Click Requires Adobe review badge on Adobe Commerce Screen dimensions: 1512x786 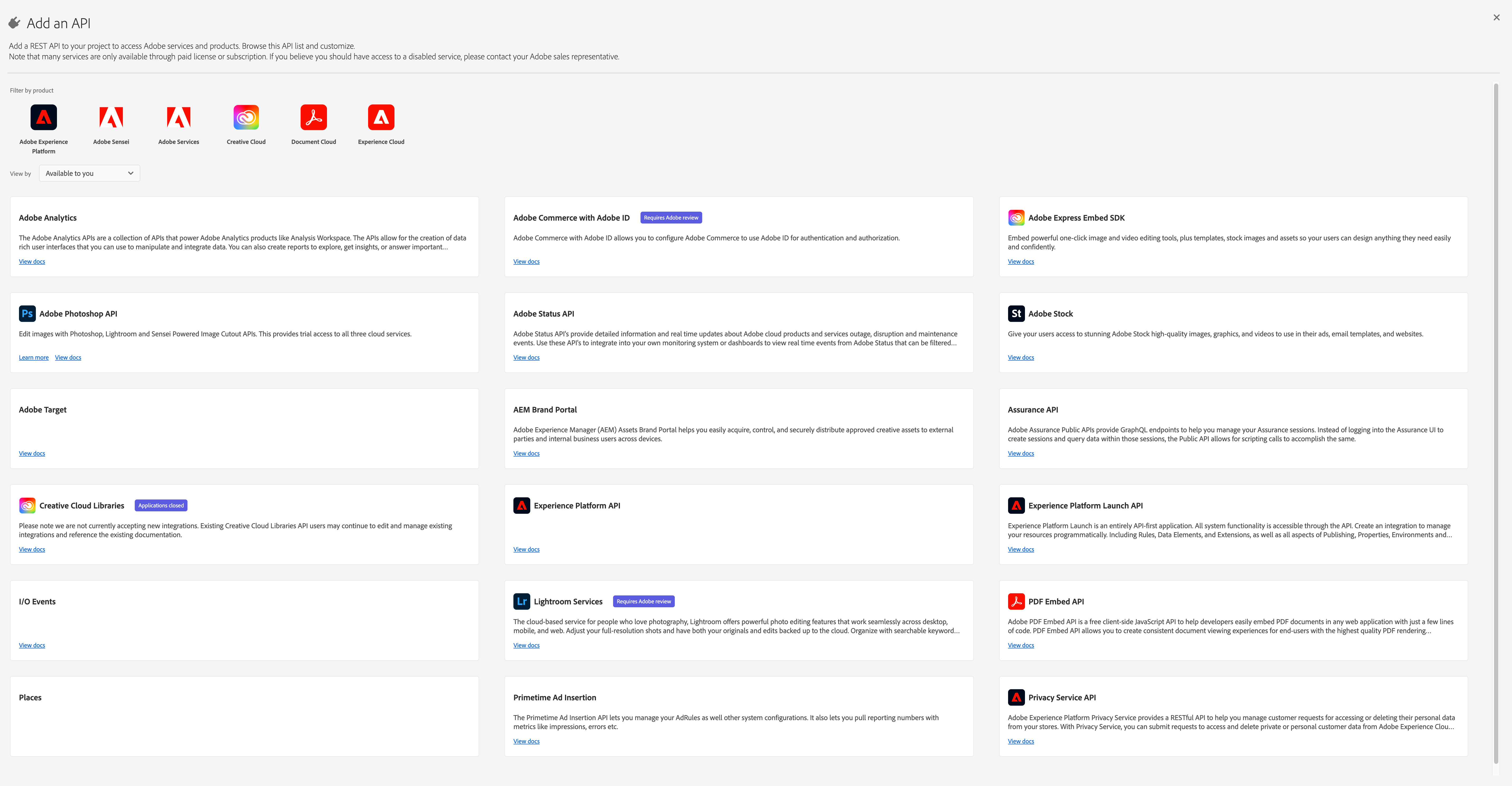click(x=671, y=218)
